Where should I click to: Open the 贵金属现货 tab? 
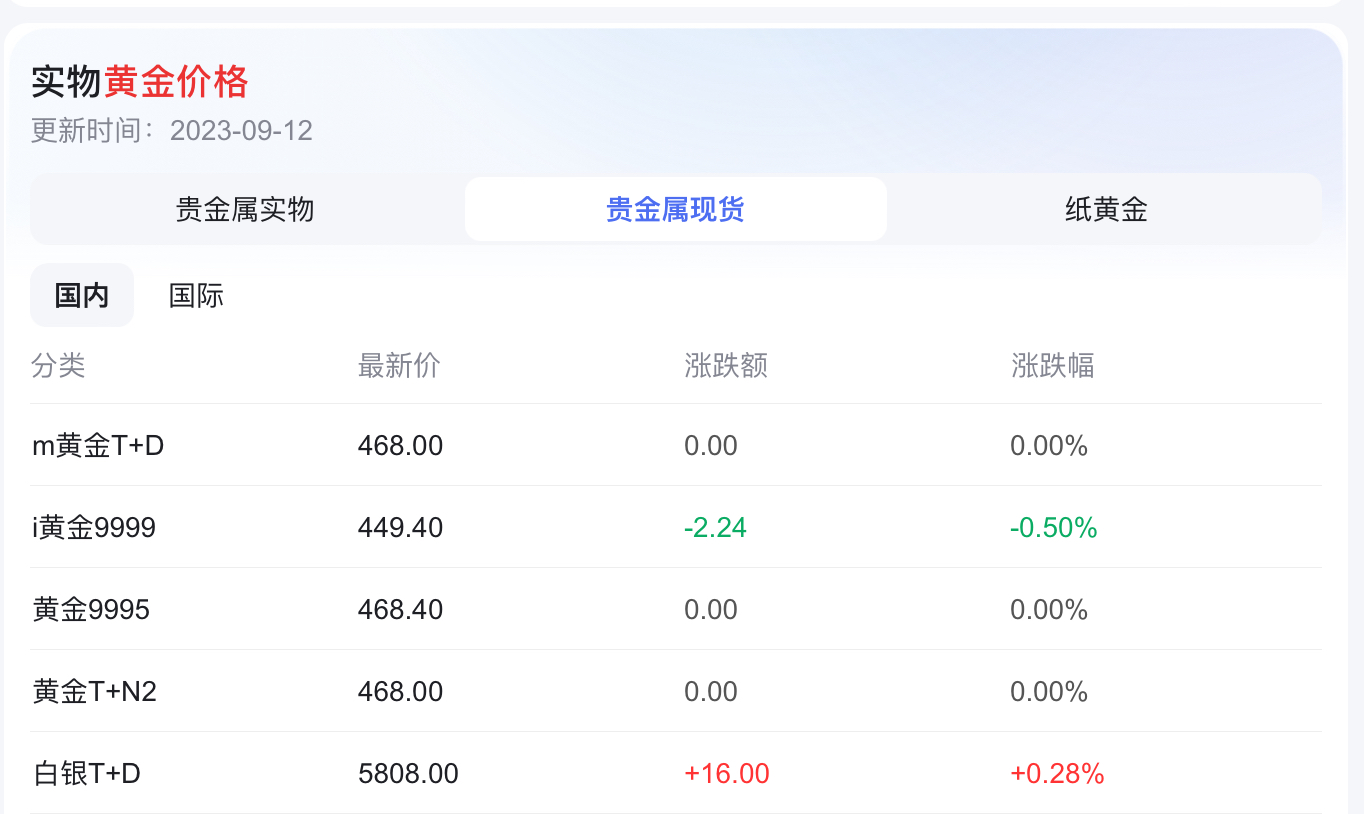coord(675,208)
